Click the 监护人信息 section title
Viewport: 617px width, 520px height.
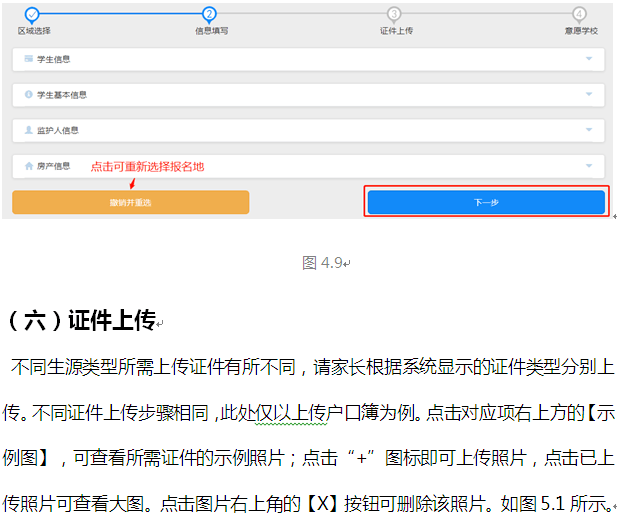click(x=58, y=130)
